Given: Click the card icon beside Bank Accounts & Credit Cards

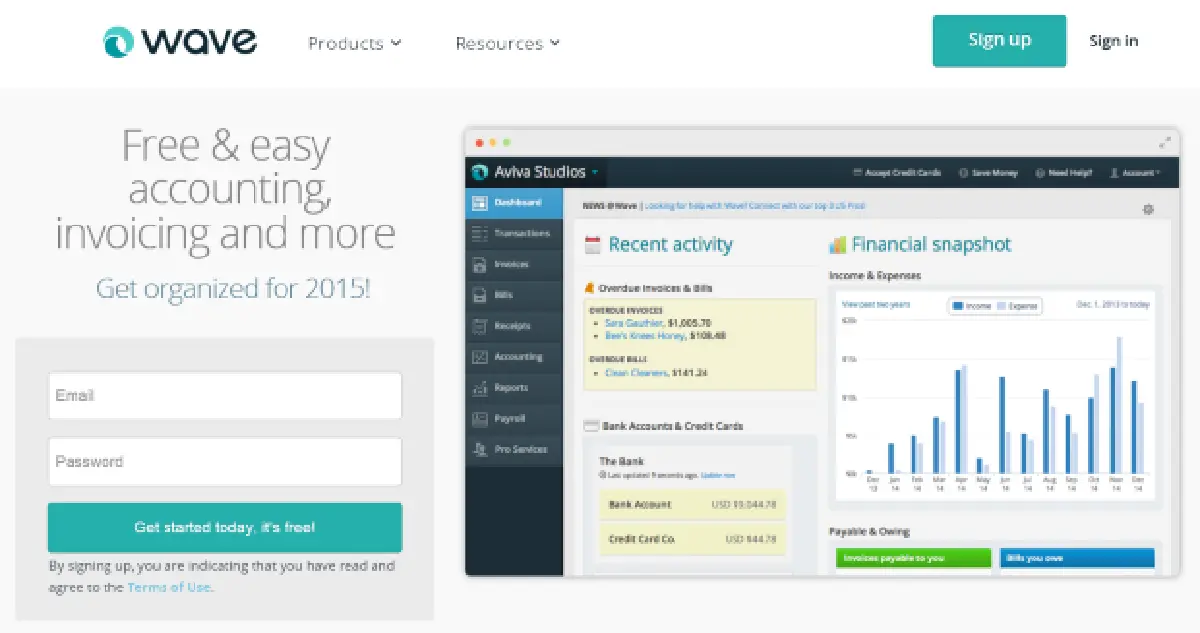Looking at the screenshot, I should 591,426.
